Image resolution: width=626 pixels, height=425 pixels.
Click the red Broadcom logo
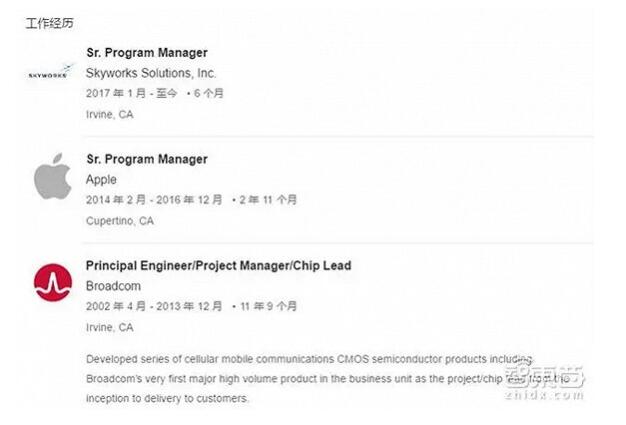pyautogui.click(x=53, y=283)
